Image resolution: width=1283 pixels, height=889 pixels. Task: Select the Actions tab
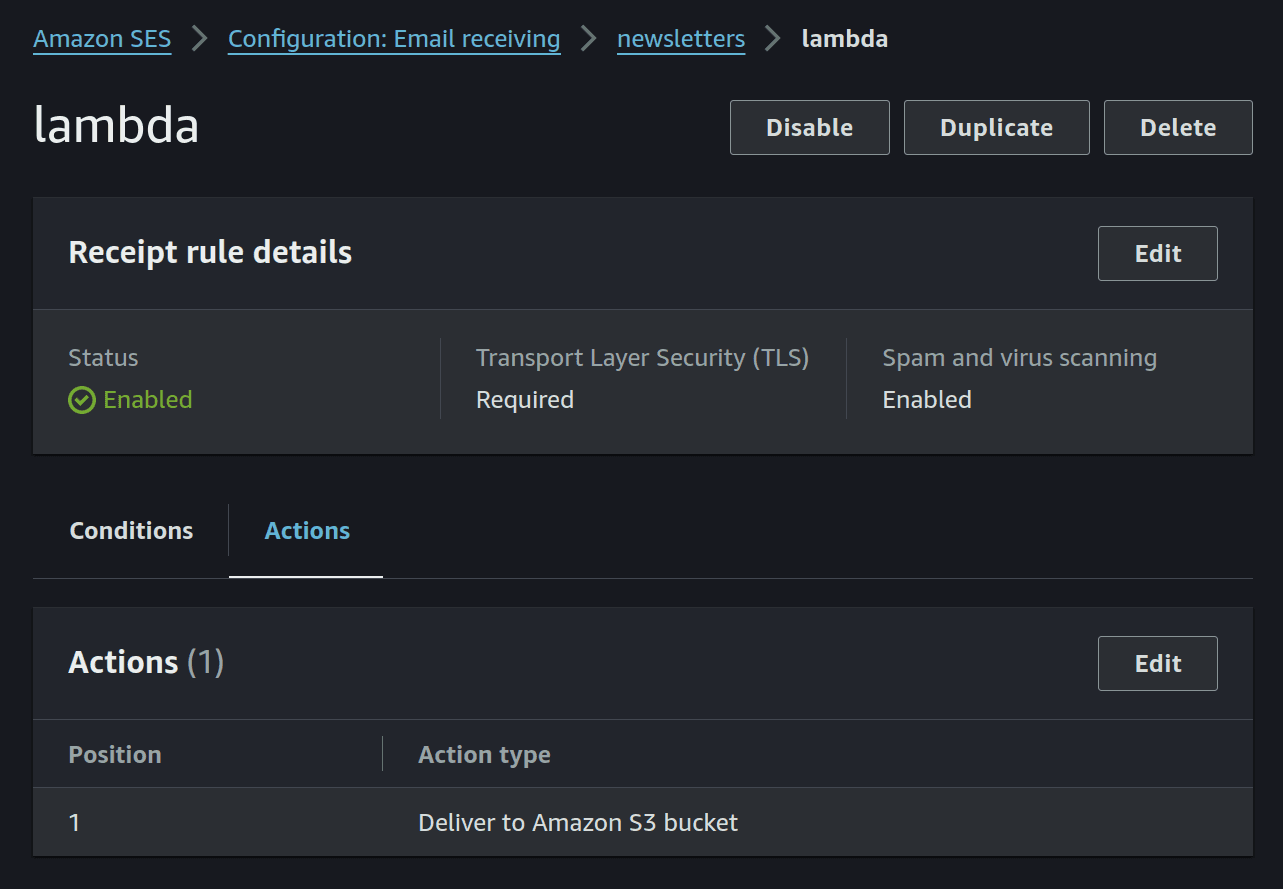click(x=307, y=531)
